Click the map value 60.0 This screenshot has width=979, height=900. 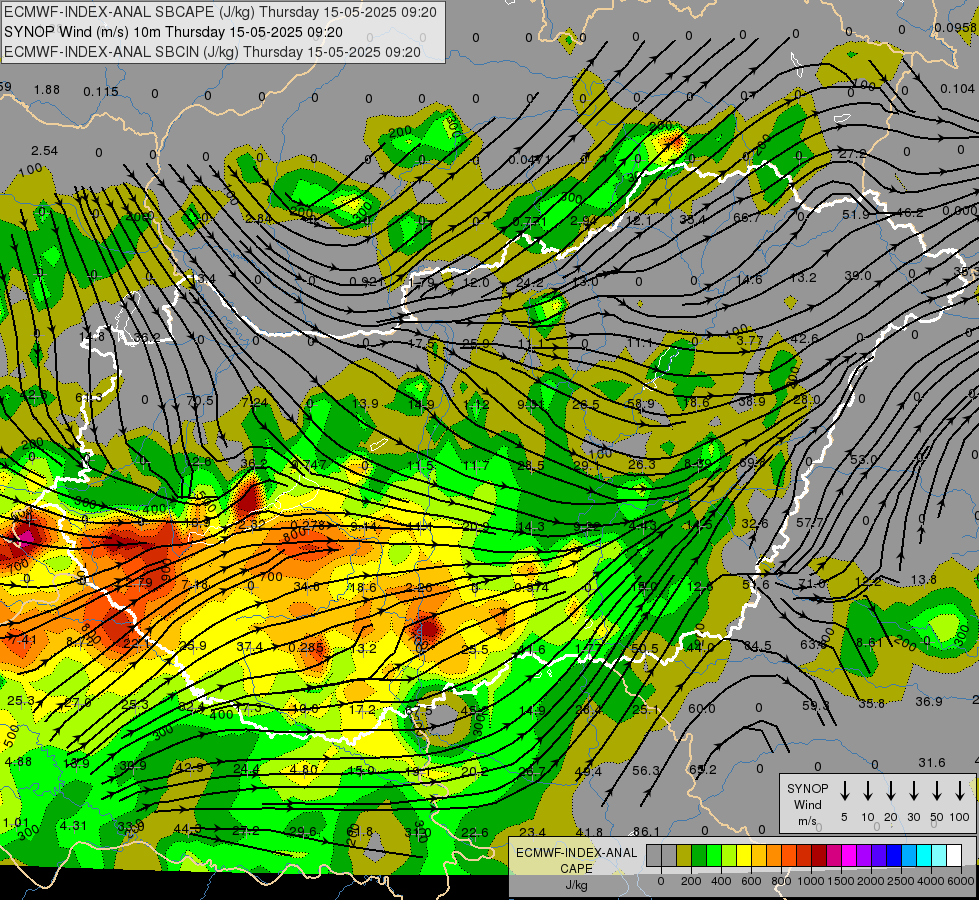click(x=702, y=708)
